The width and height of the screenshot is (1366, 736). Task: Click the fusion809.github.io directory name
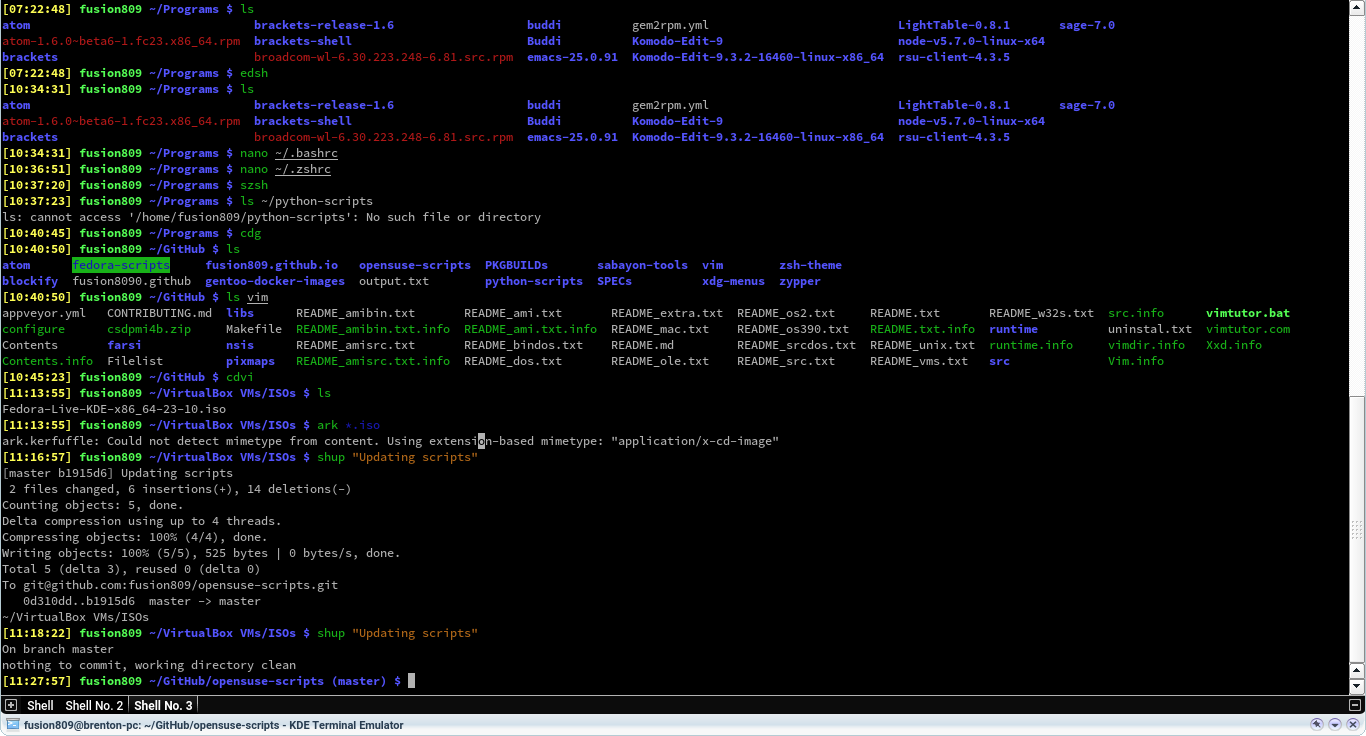pos(272,265)
